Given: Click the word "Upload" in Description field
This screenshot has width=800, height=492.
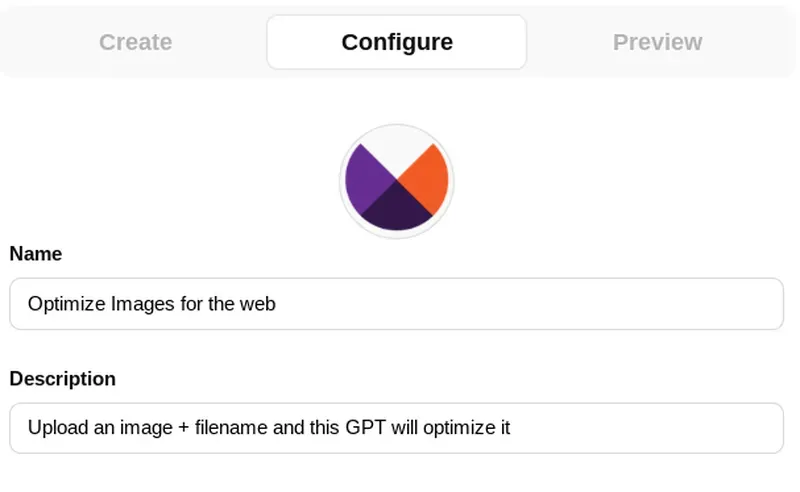Looking at the screenshot, I should click(55, 428).
